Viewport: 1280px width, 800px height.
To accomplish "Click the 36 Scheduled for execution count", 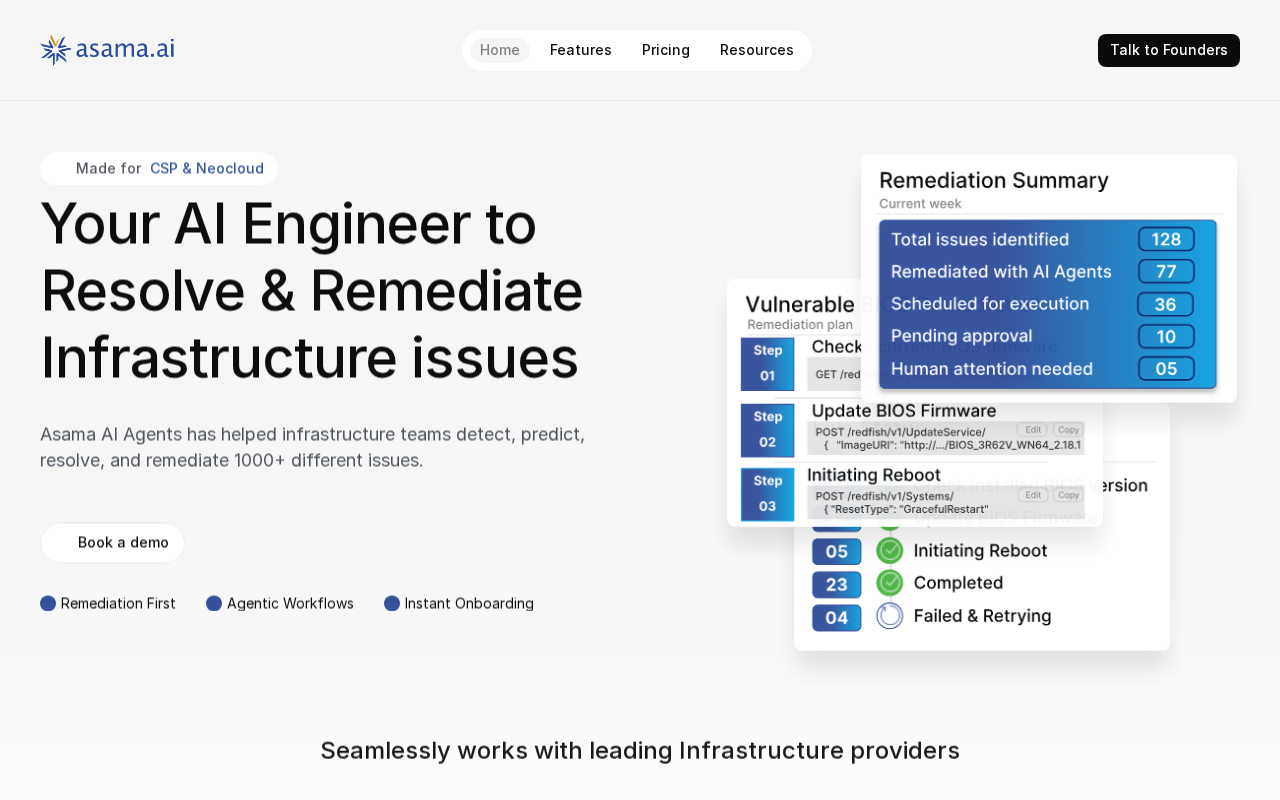I will coord(1166,304).
